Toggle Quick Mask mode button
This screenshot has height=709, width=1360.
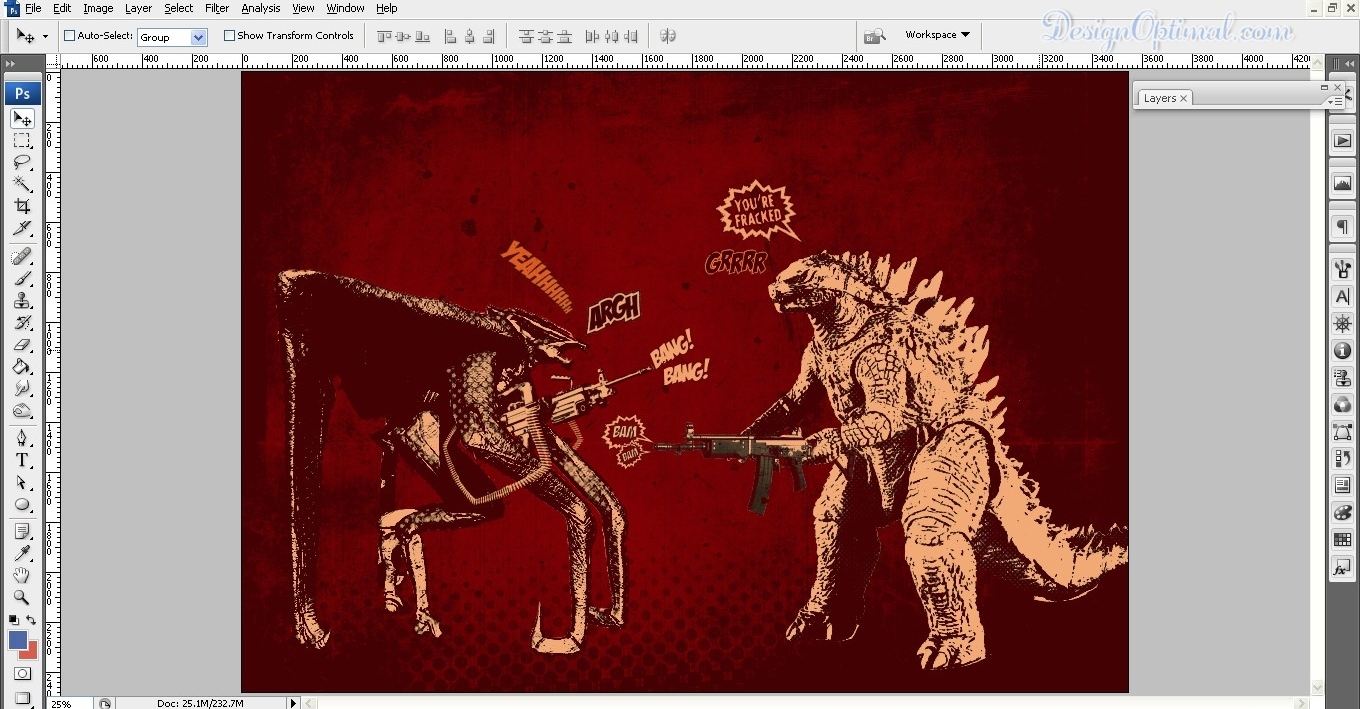click(22, 675)
